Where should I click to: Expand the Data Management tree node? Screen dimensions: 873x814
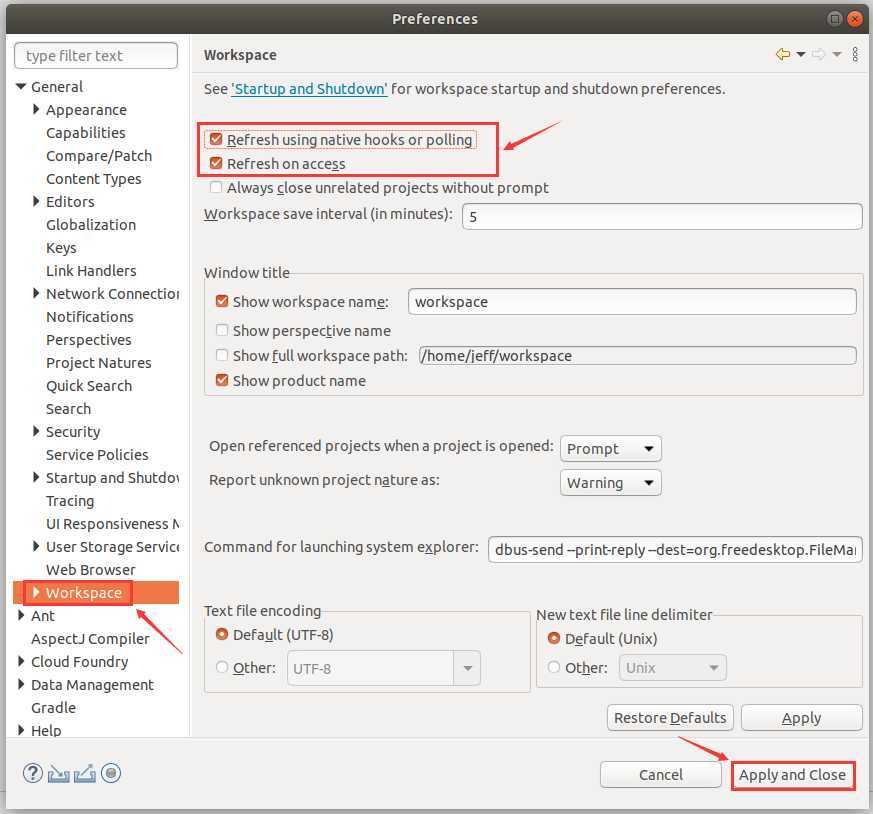[21, 684]
